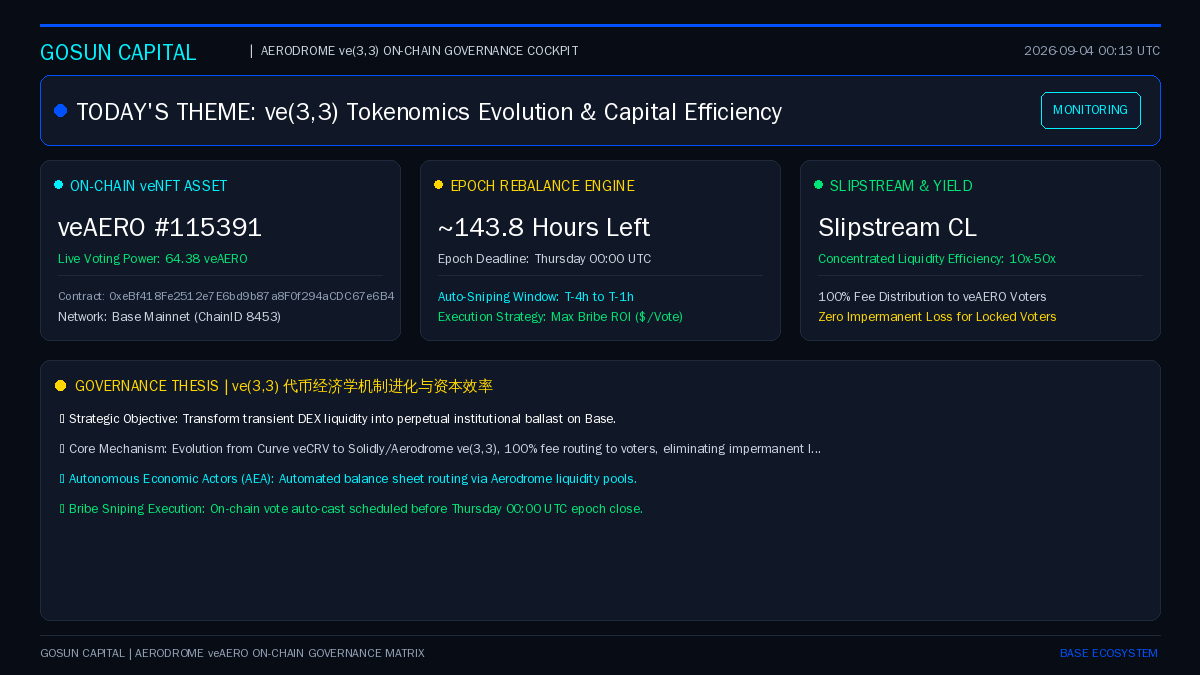Click the Autonomous Economic Actors (AEA) bullet
Screen dimensions: 1200x675
(348, 479)
